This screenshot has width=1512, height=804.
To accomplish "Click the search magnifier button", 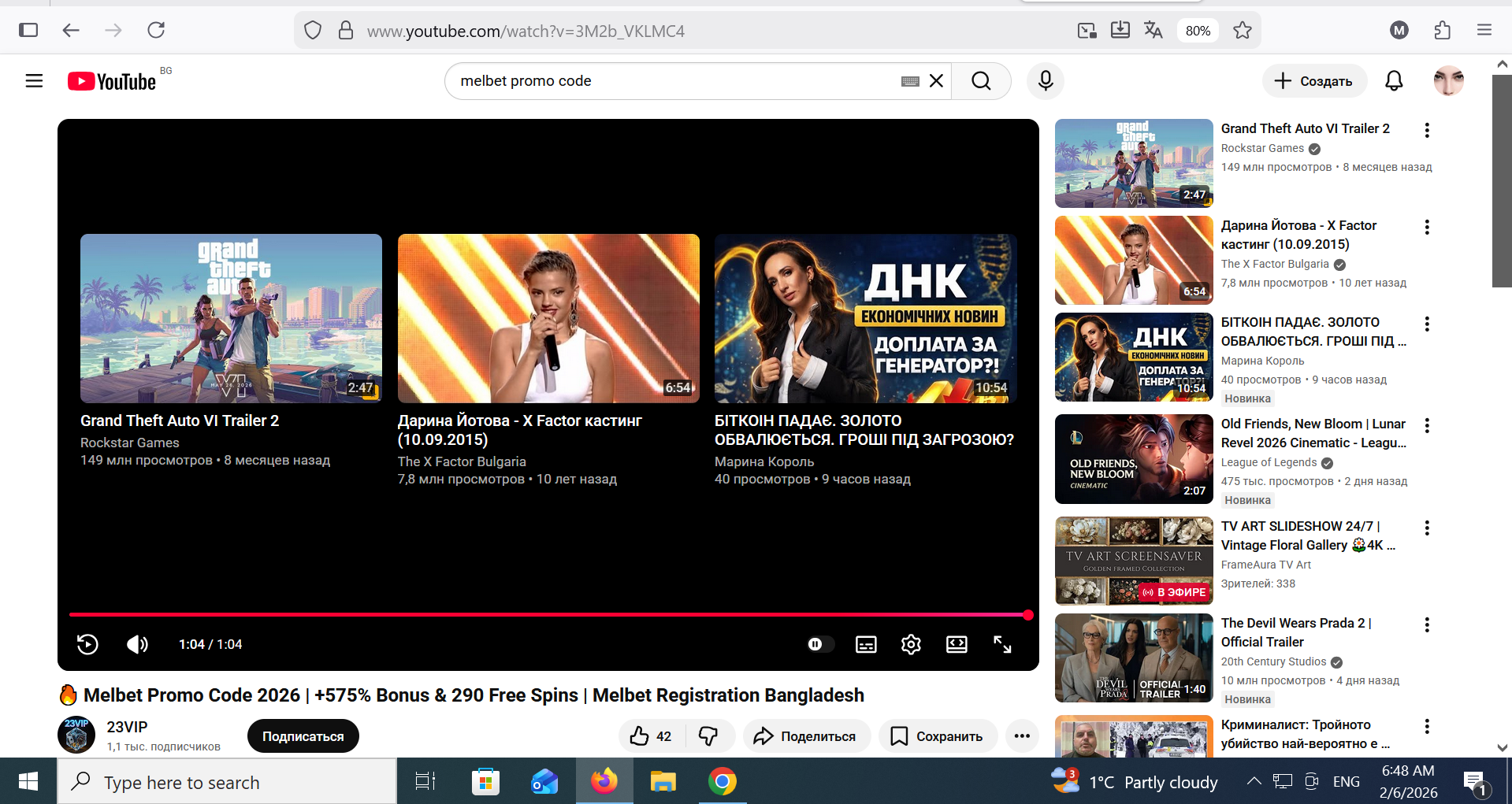I will coord(981,81).
